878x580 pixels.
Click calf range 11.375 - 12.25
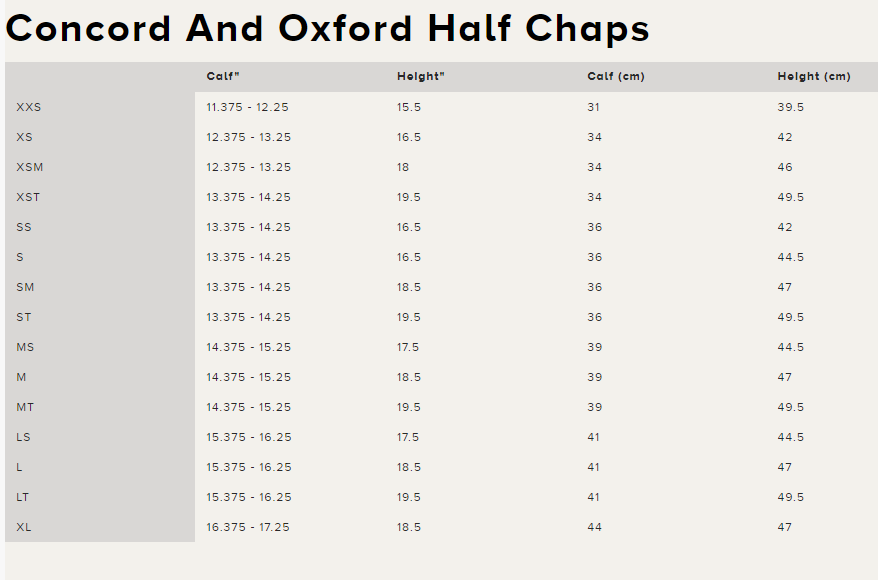pyautogui.click(x=247, y=107)
